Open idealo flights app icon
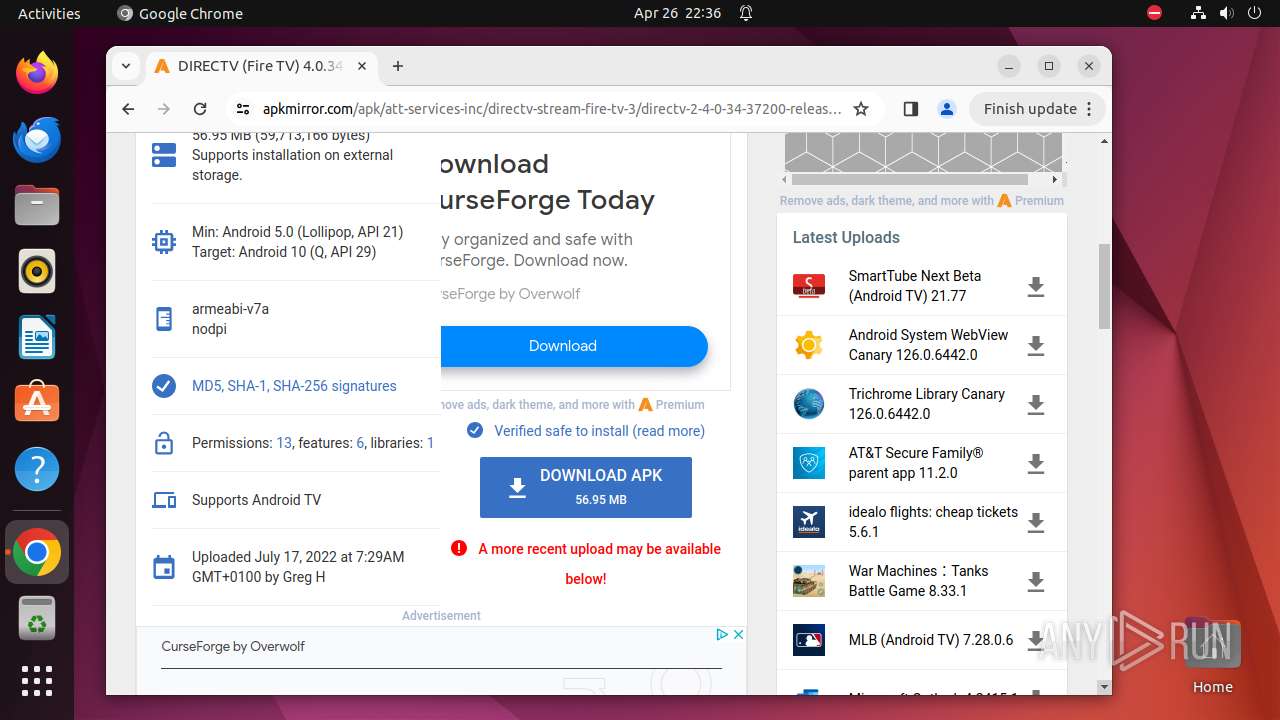 coord(809,522)
